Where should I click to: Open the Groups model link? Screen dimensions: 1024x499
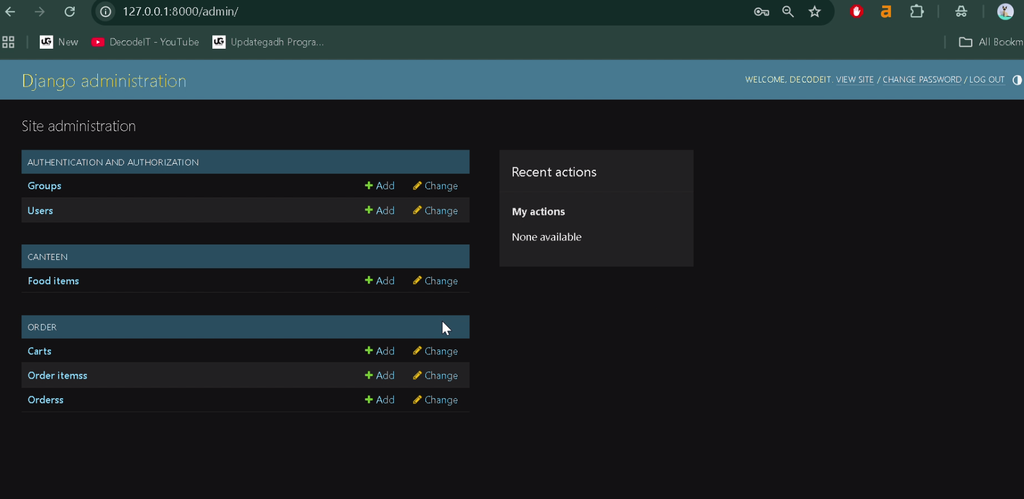44,185
